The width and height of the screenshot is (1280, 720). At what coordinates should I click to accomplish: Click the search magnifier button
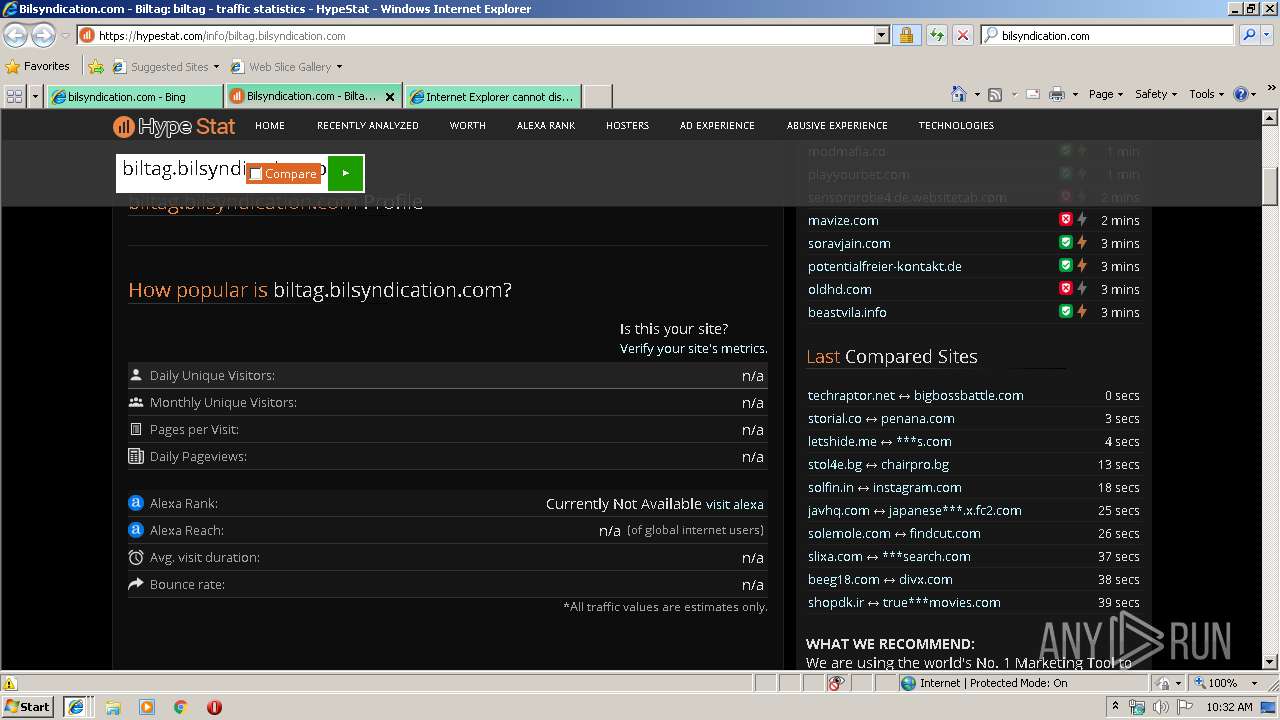pos(1249,35)
